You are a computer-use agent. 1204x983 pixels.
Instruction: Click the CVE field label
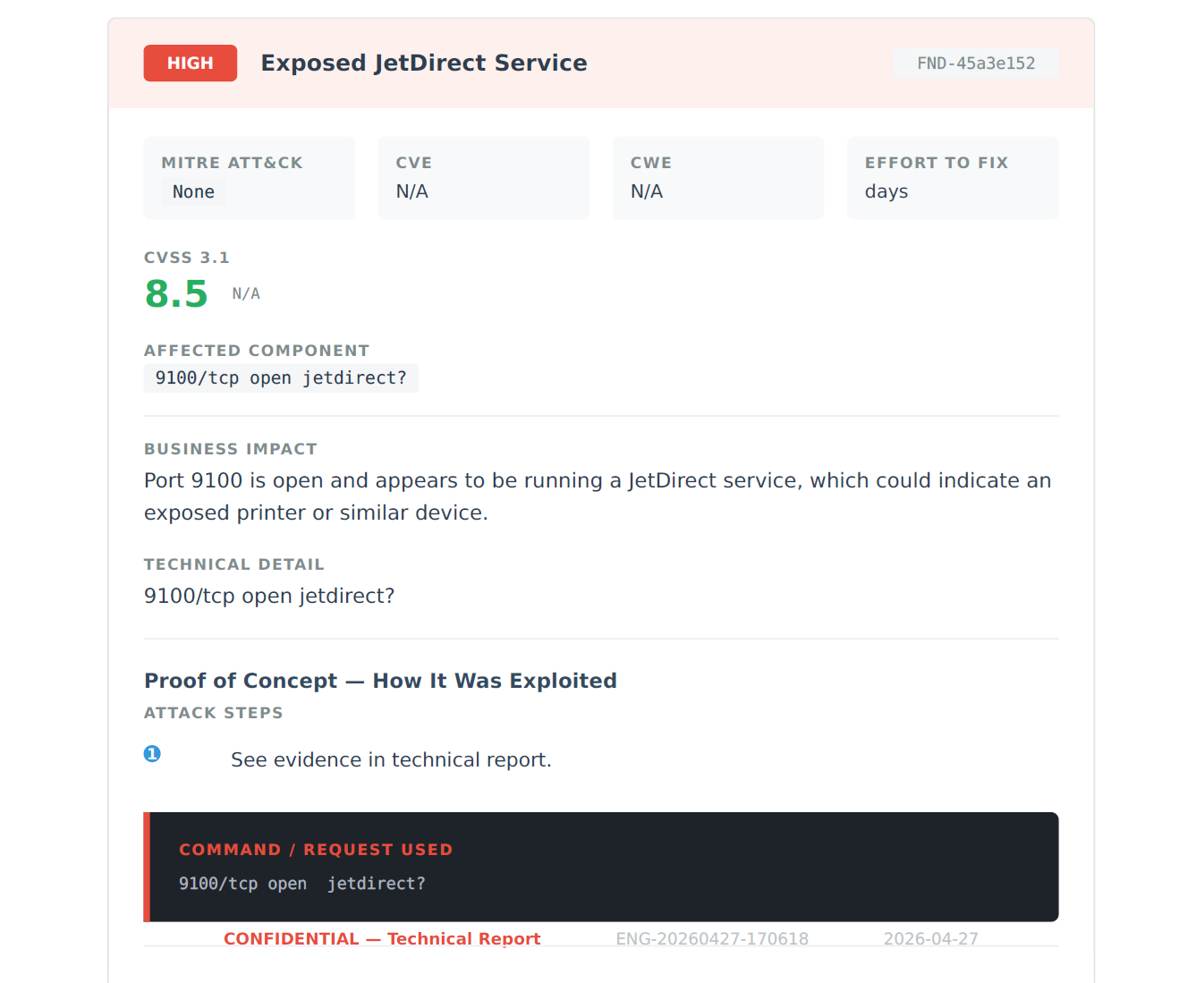coord(414,163)
